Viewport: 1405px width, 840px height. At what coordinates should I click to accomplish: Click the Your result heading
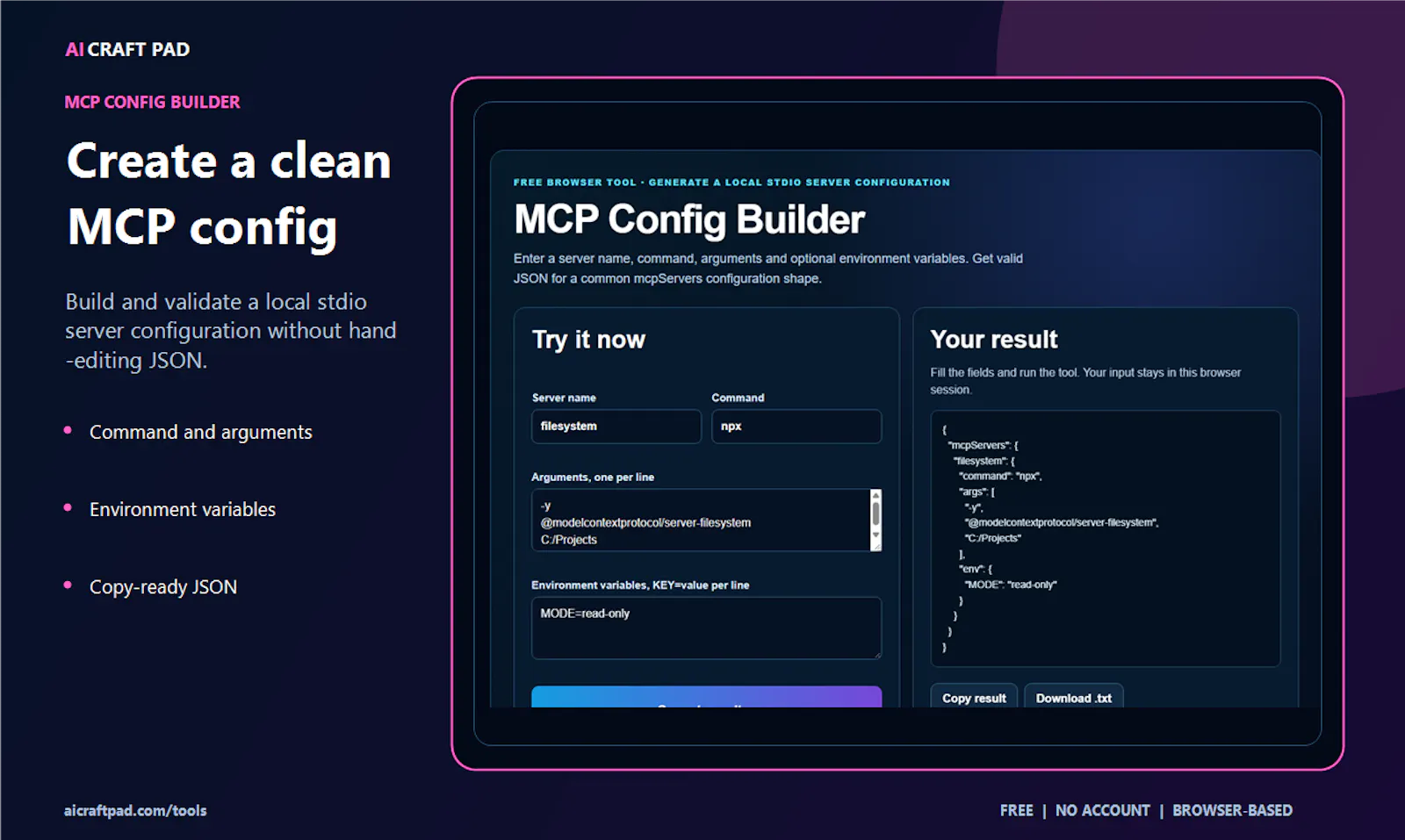tap(994, 340)
